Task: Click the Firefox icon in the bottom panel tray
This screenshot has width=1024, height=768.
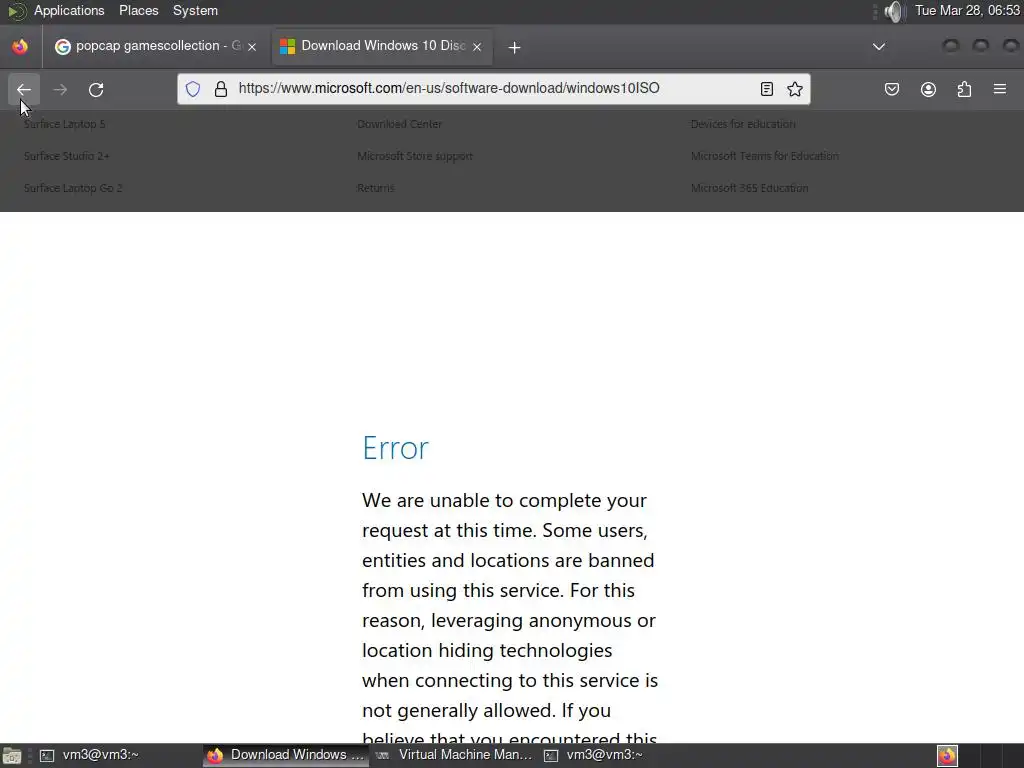Action: pos(947,756)
